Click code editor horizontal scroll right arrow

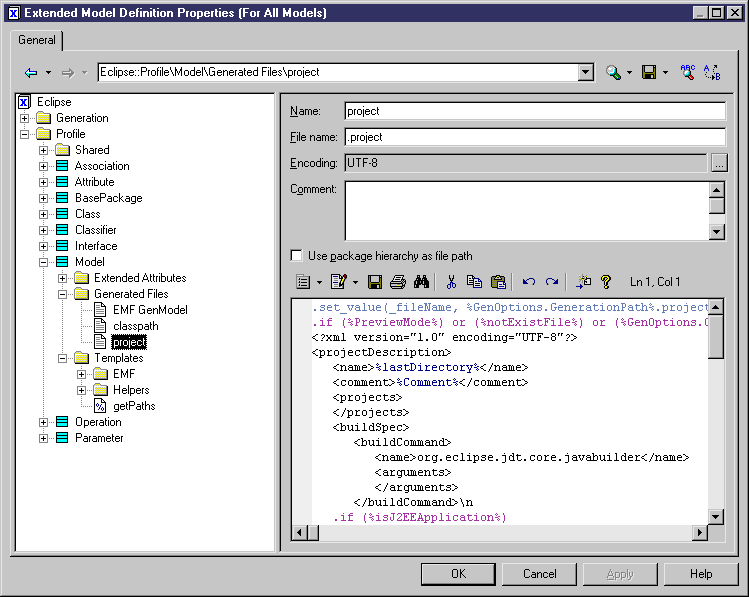(x=700, y=532)
